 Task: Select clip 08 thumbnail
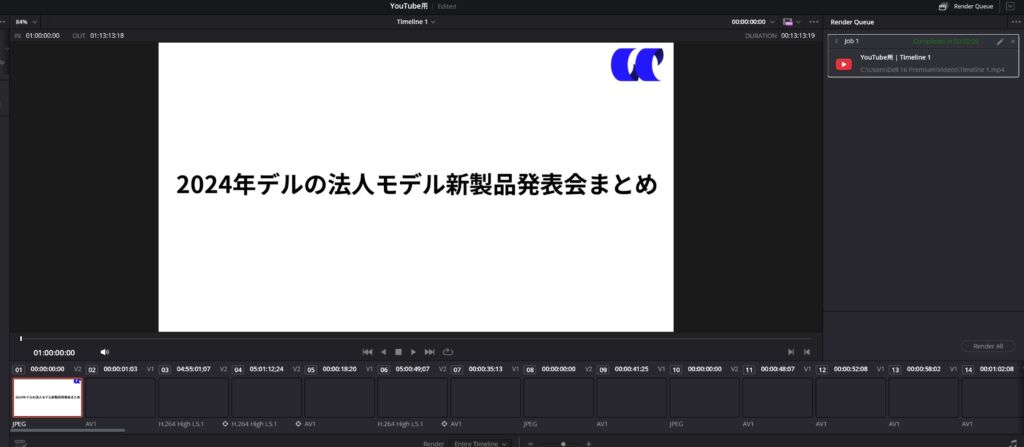tap(558, 397)
